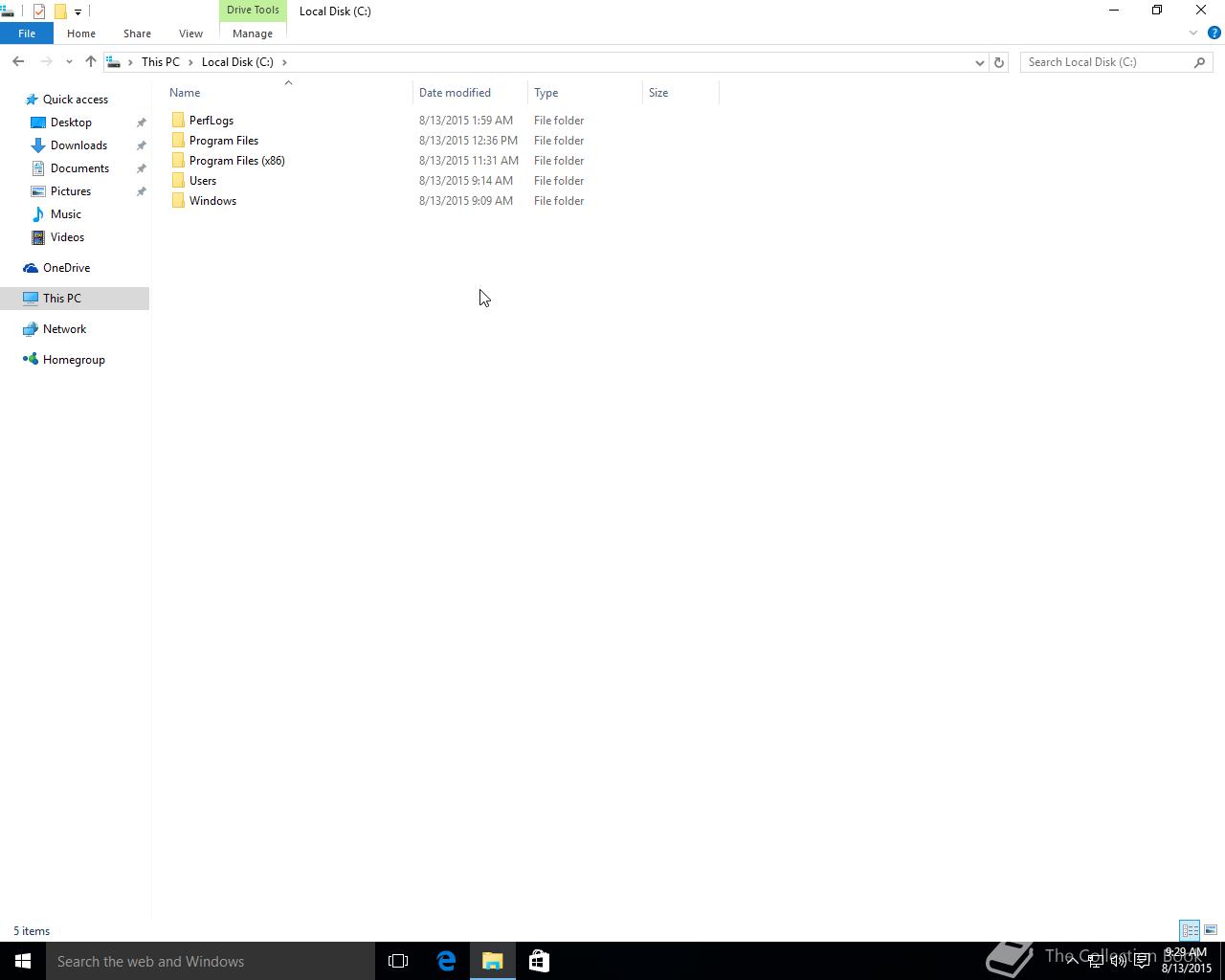Launch Microsoft Edge from taskbar

pyautogui.click(x=446, y=961)
